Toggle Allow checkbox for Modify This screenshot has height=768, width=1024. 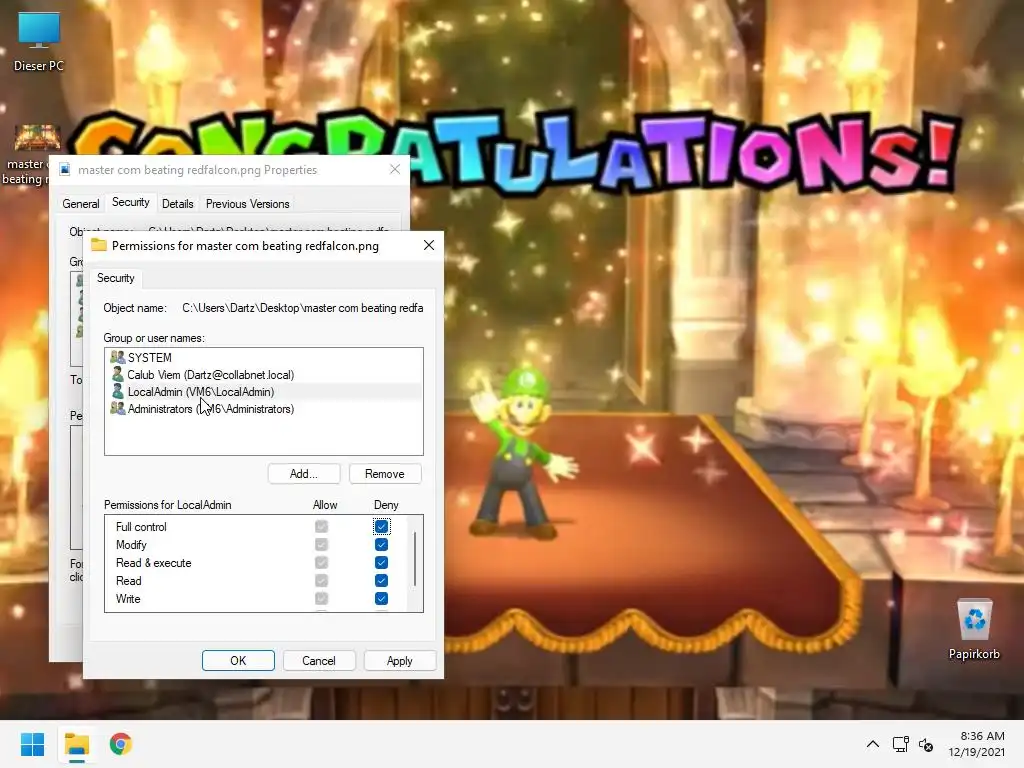[321, 545]
